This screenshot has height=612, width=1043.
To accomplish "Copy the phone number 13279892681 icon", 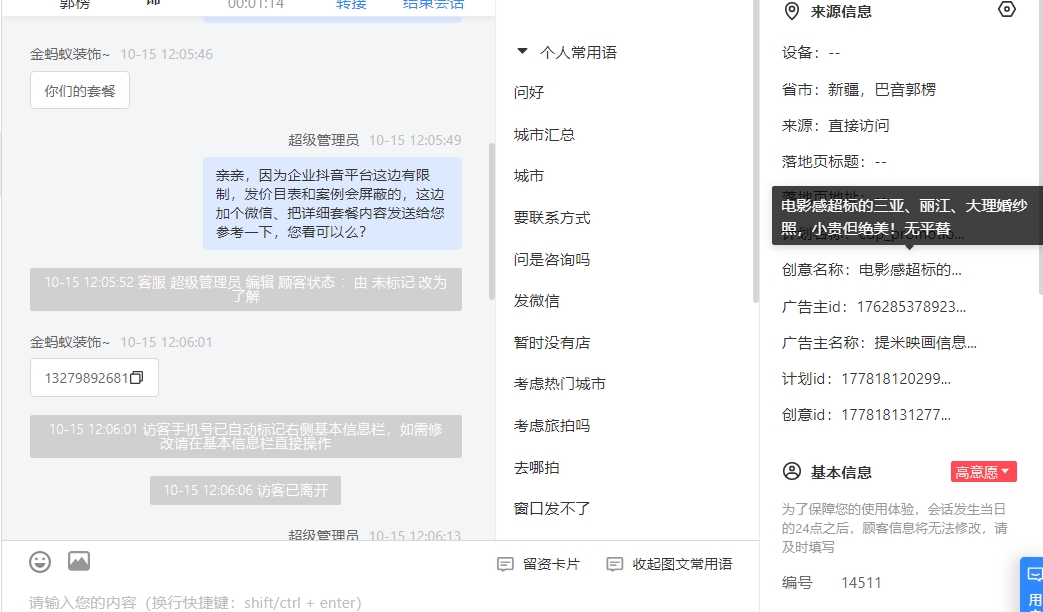I will pyautogui.click(x=136, y=378).
